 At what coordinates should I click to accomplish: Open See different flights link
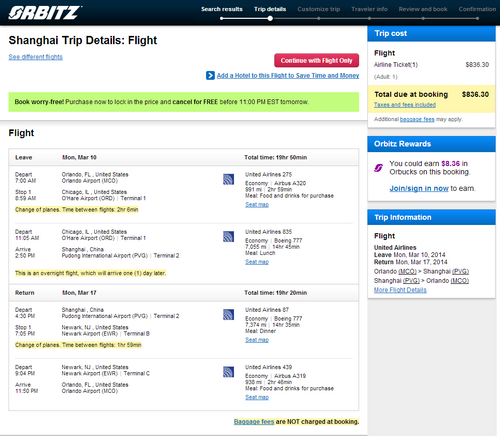[35, 57]
